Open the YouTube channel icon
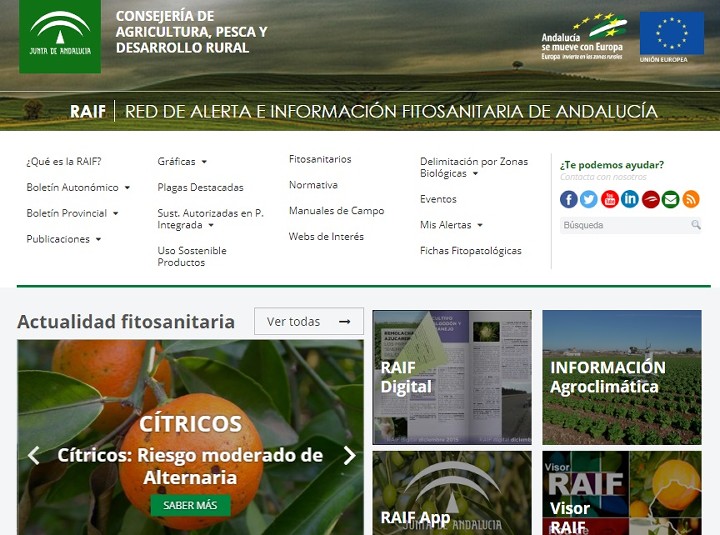This screenshot has width=720, height=535. 609,199
